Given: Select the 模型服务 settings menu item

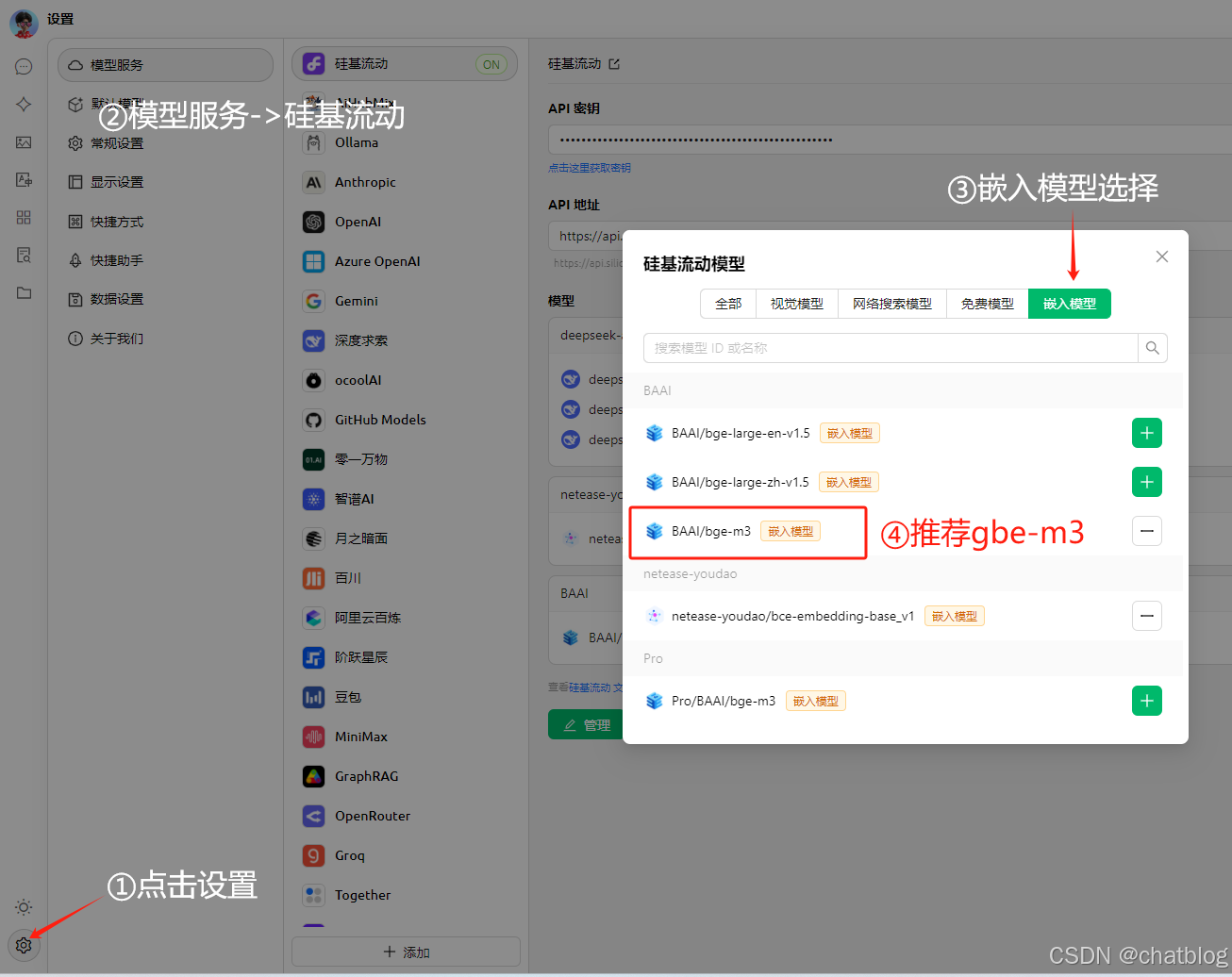Looking at the screenshot, I should (165, 65).
